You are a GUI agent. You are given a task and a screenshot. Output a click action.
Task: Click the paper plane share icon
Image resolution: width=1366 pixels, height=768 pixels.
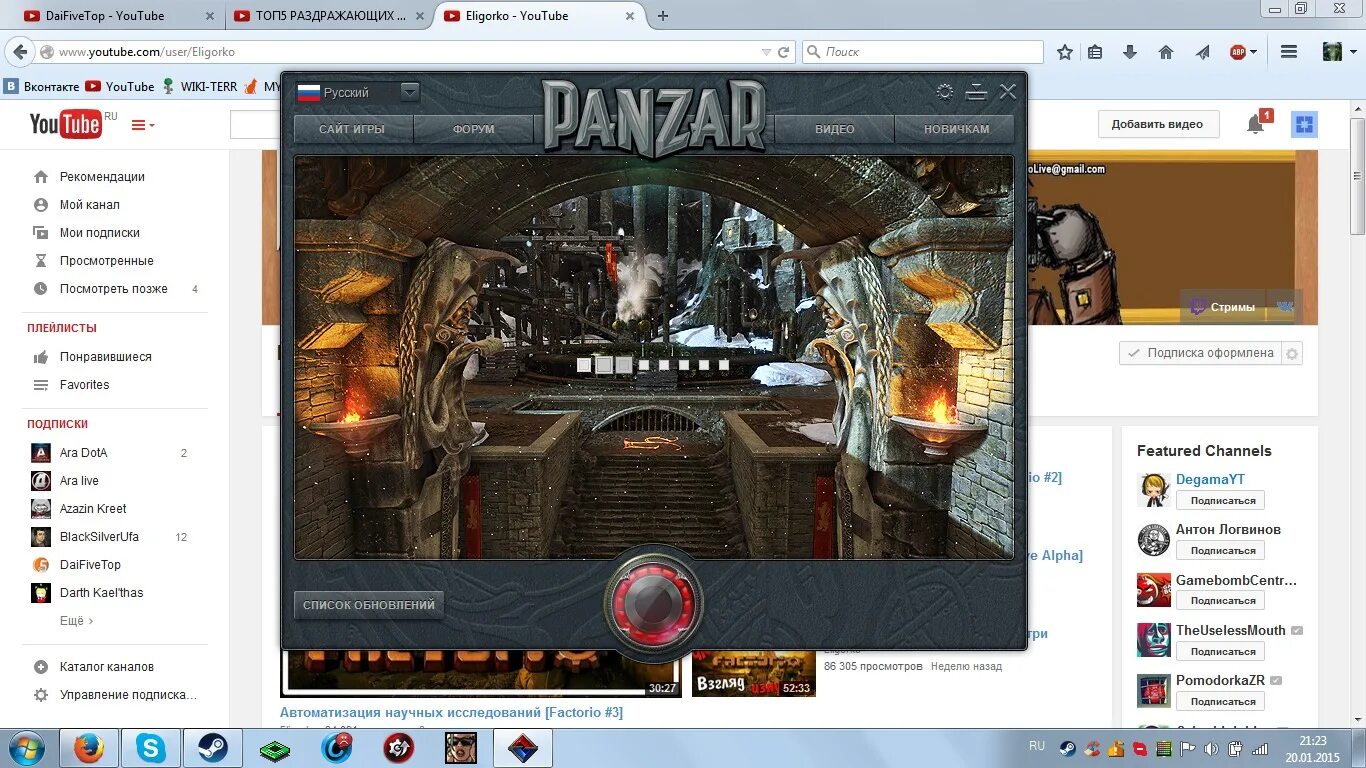tap(1202, 52)
